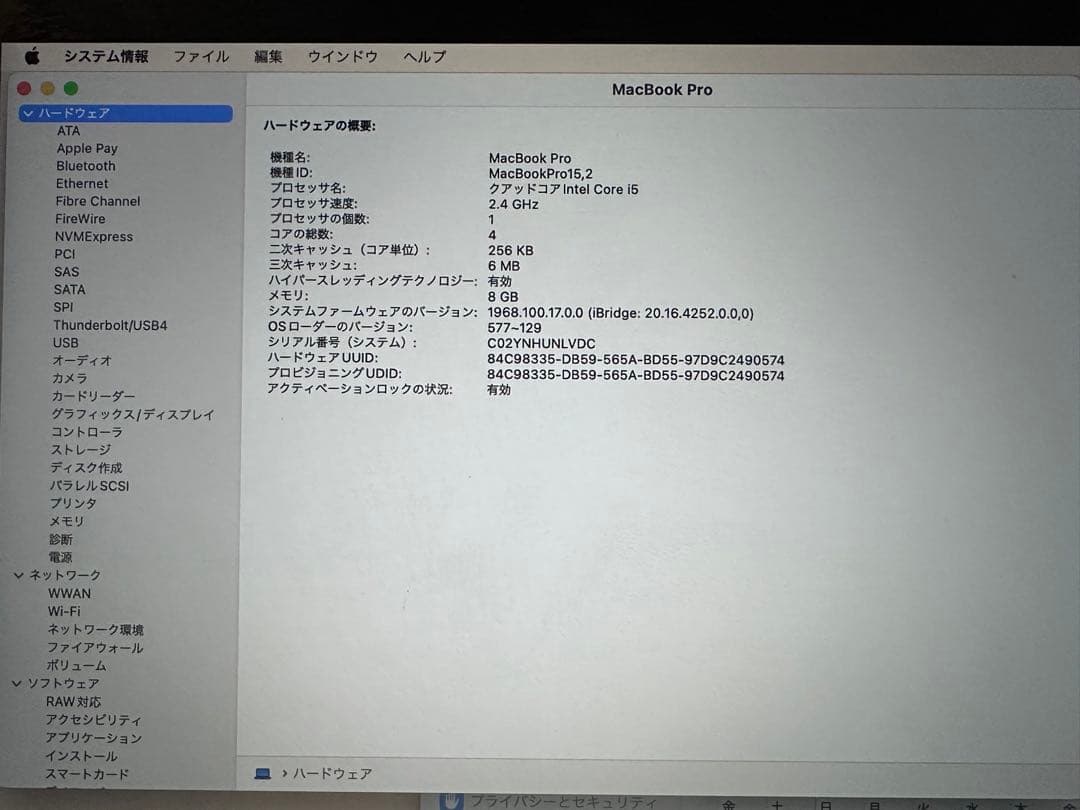The width and height of the screenshot is (1080, 810).
Task: Open the システム情報 application menu
Action: (106, 56)
